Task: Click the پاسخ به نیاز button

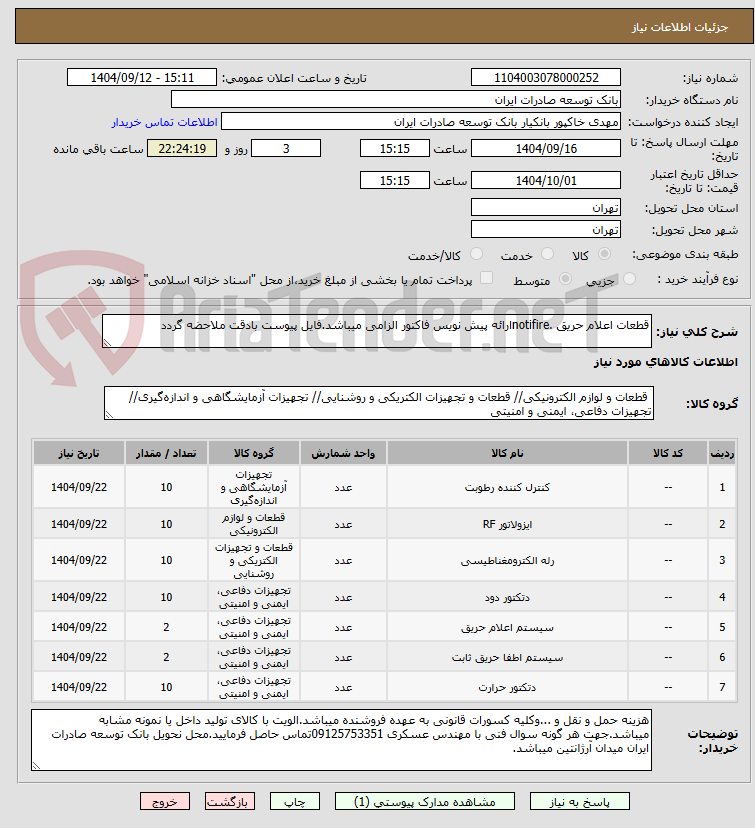Action: coord(579,802)
